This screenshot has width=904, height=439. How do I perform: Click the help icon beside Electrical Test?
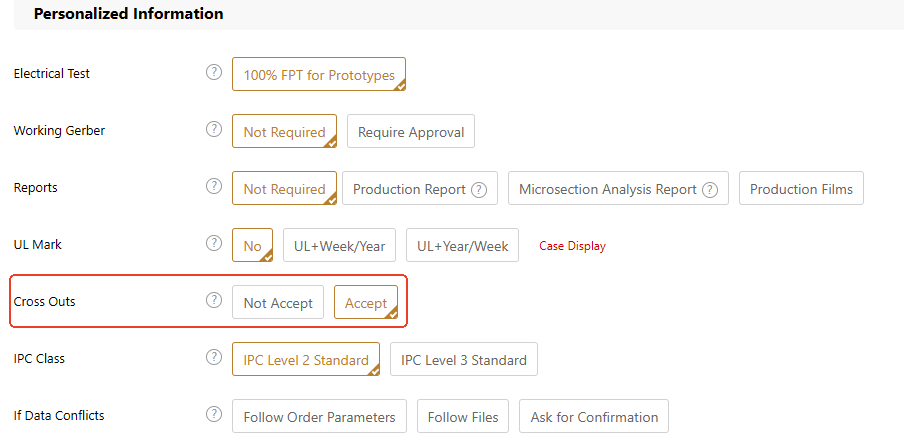click(213, 73)
